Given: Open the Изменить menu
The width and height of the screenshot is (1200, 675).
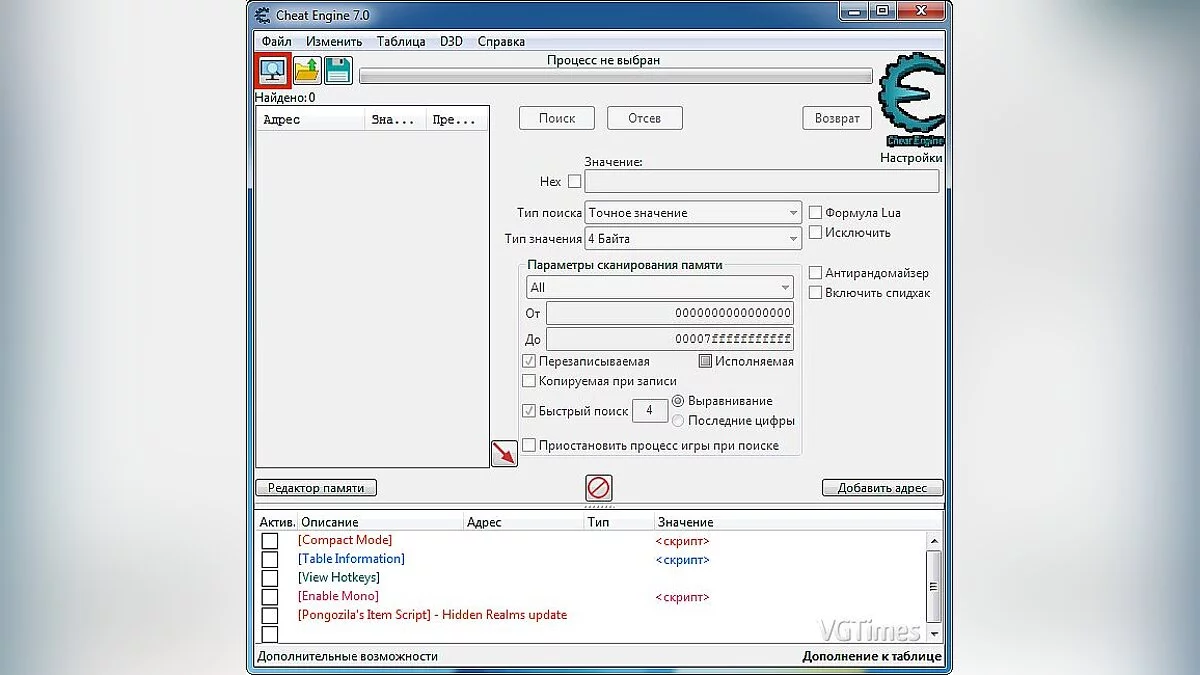Looking at the screenshot, I should click(334, 41).
